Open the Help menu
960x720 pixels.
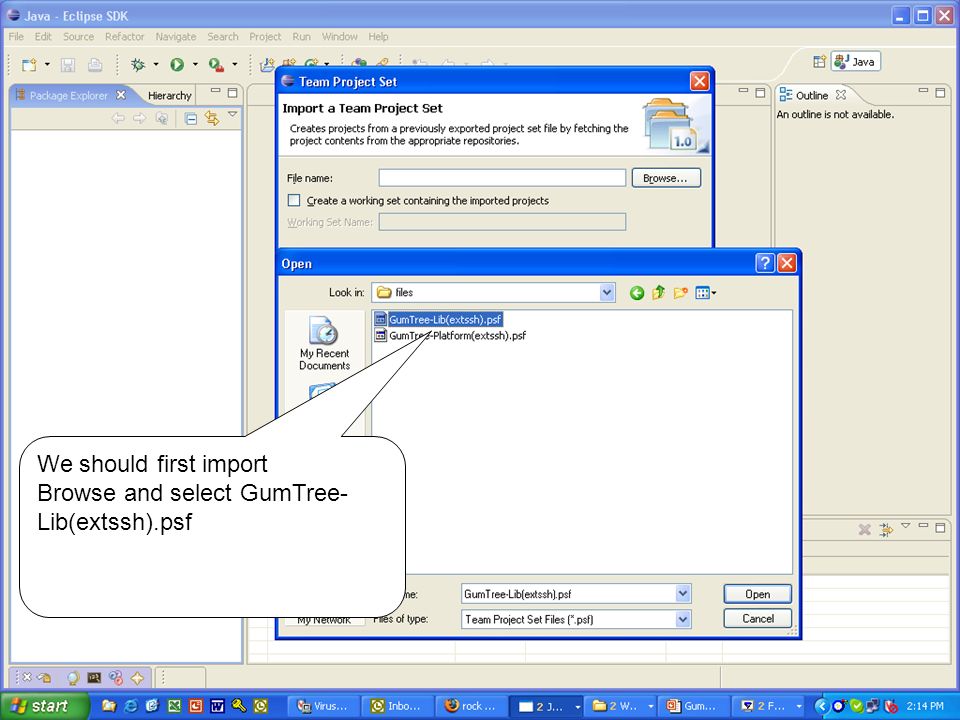378,37
